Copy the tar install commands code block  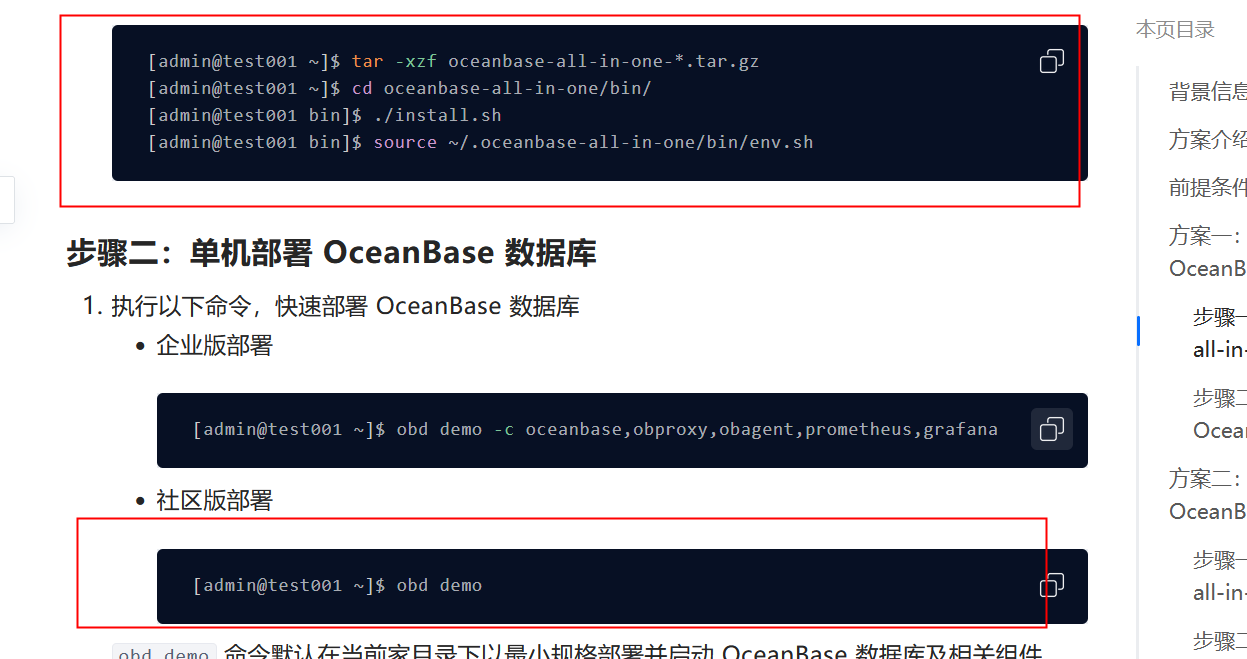click(1051, 61)
